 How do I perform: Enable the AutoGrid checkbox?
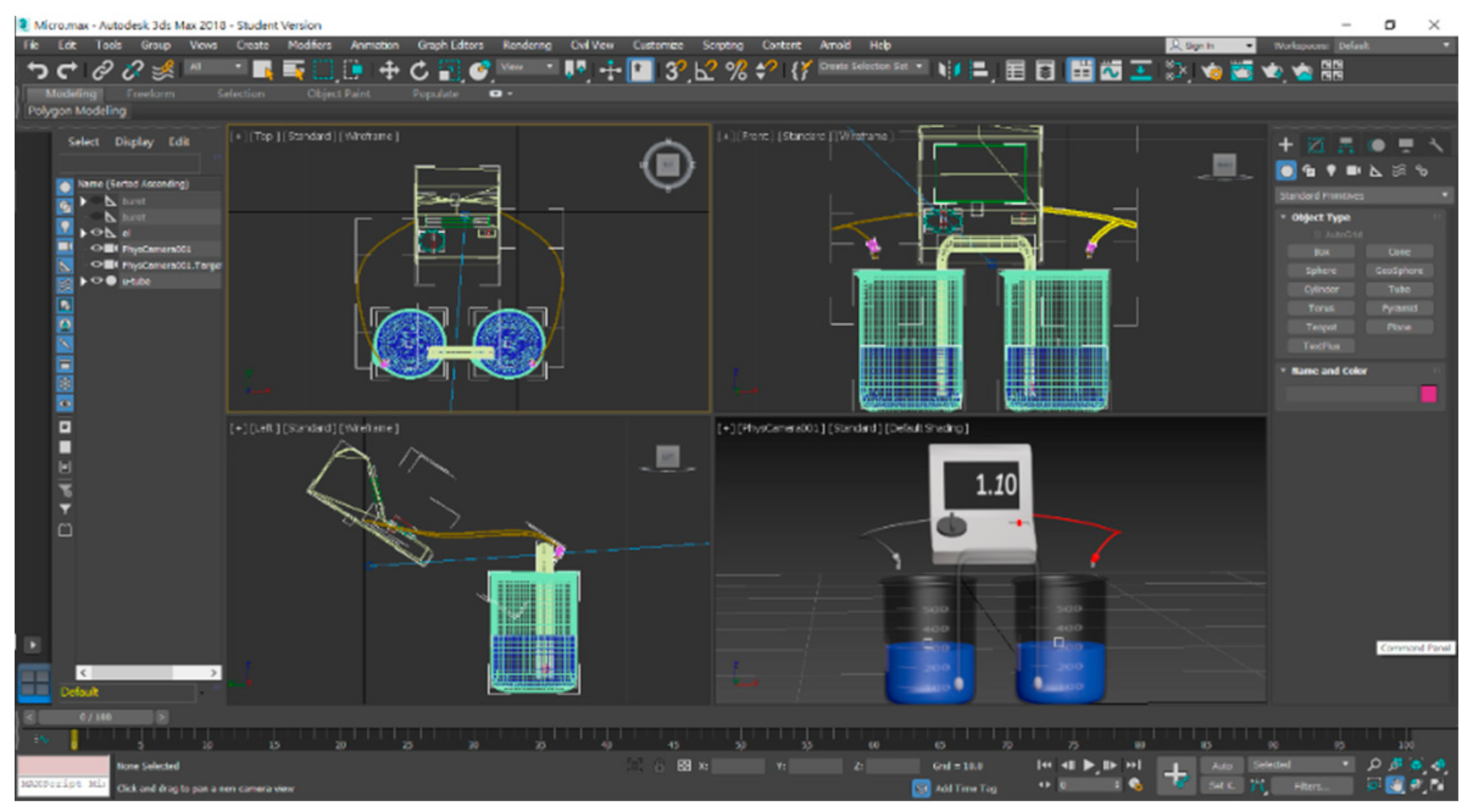coord(1317,234)
